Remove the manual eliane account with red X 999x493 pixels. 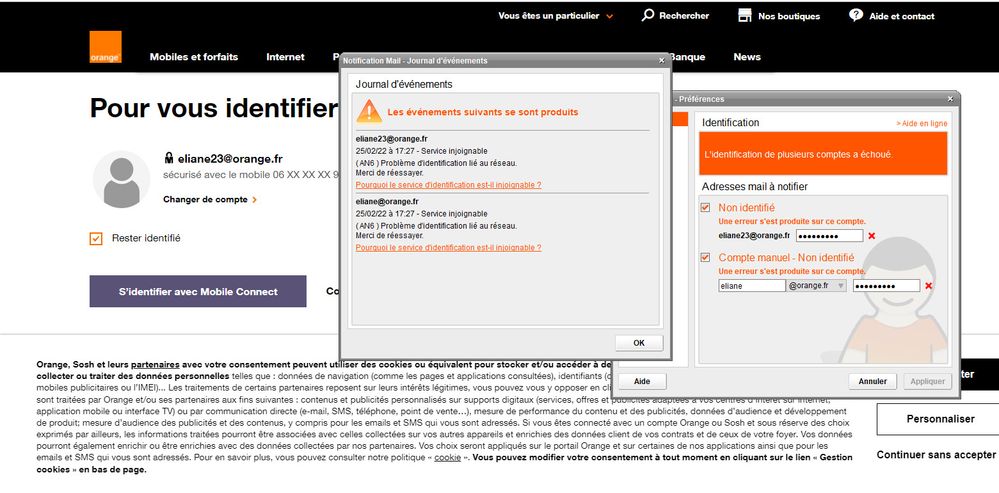click(928, 286)
